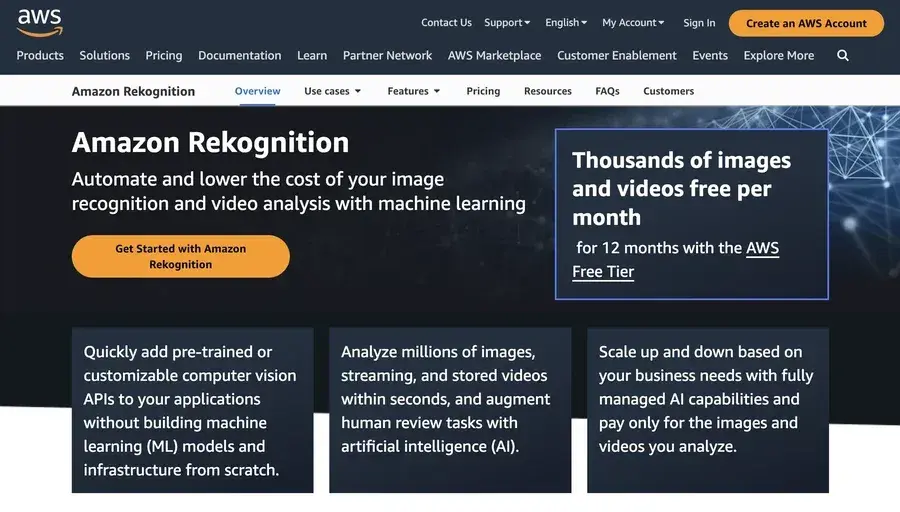
Task: Open the Products menu
Action: 40,56
